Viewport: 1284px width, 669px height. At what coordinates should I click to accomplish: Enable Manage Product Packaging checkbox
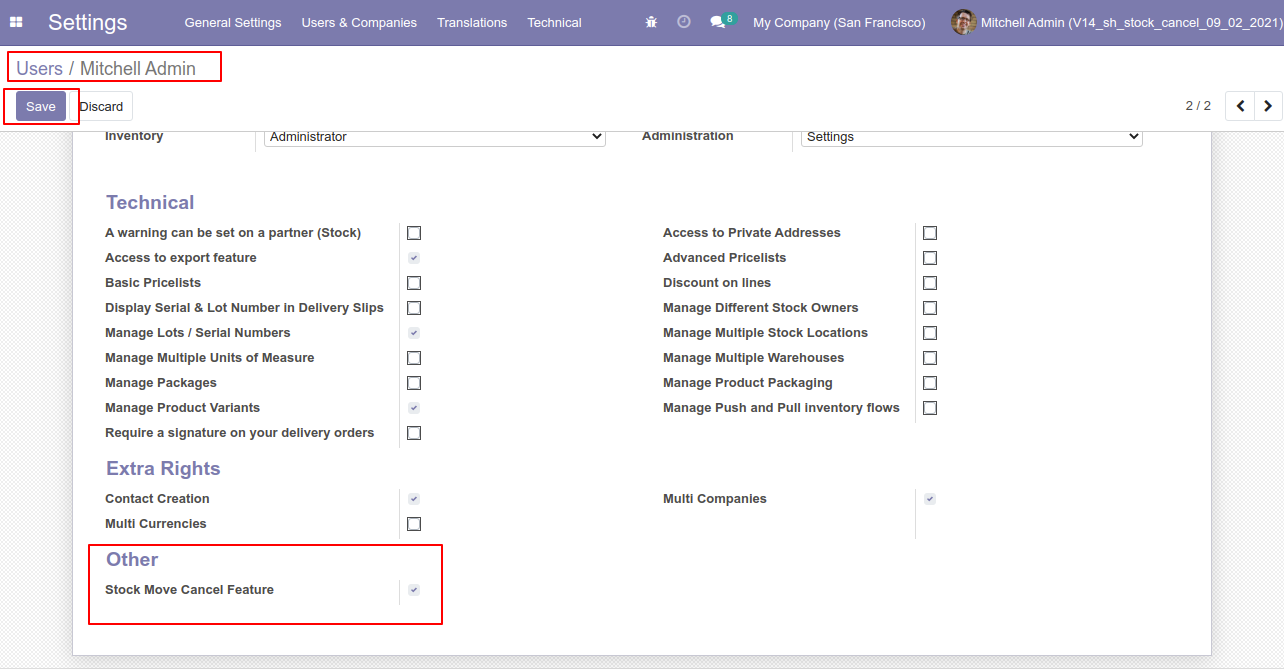pyautogui.click(x=930, y=383)
